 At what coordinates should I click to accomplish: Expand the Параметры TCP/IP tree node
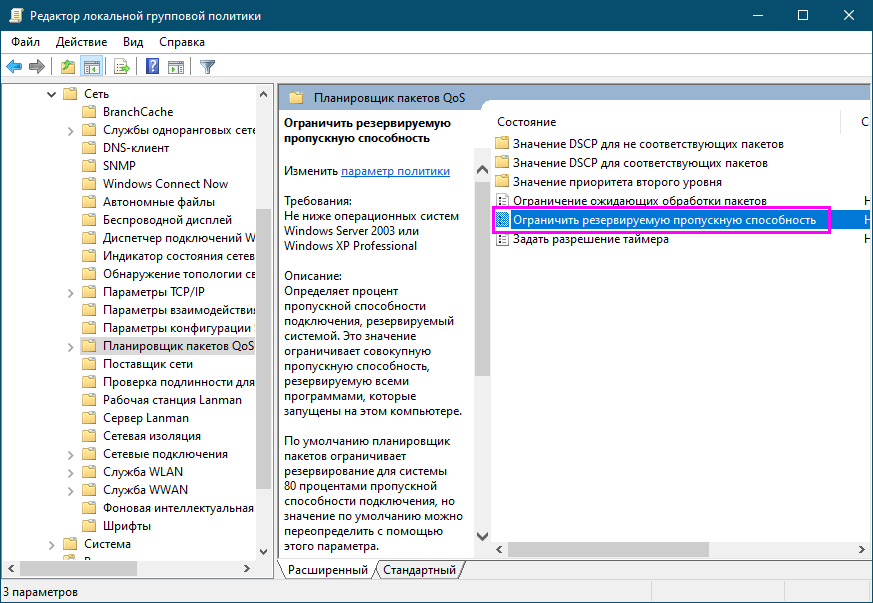[x=70, y=292]
